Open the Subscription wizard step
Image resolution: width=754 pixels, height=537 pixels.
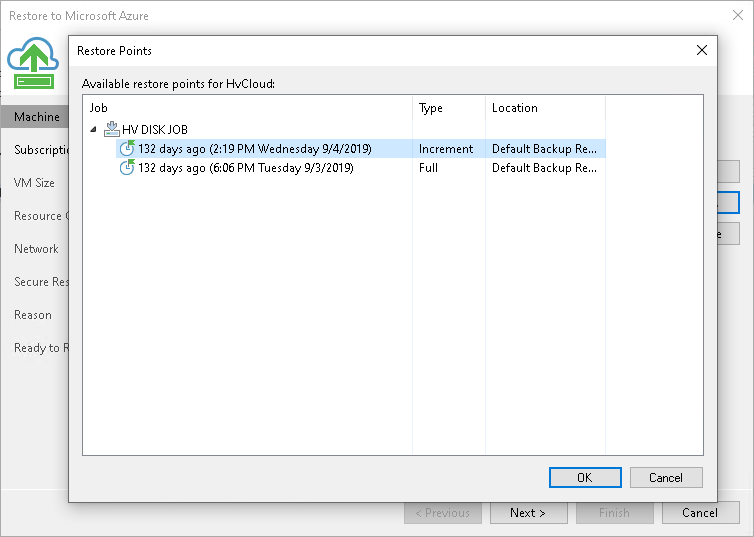click(x=41, y=150)
